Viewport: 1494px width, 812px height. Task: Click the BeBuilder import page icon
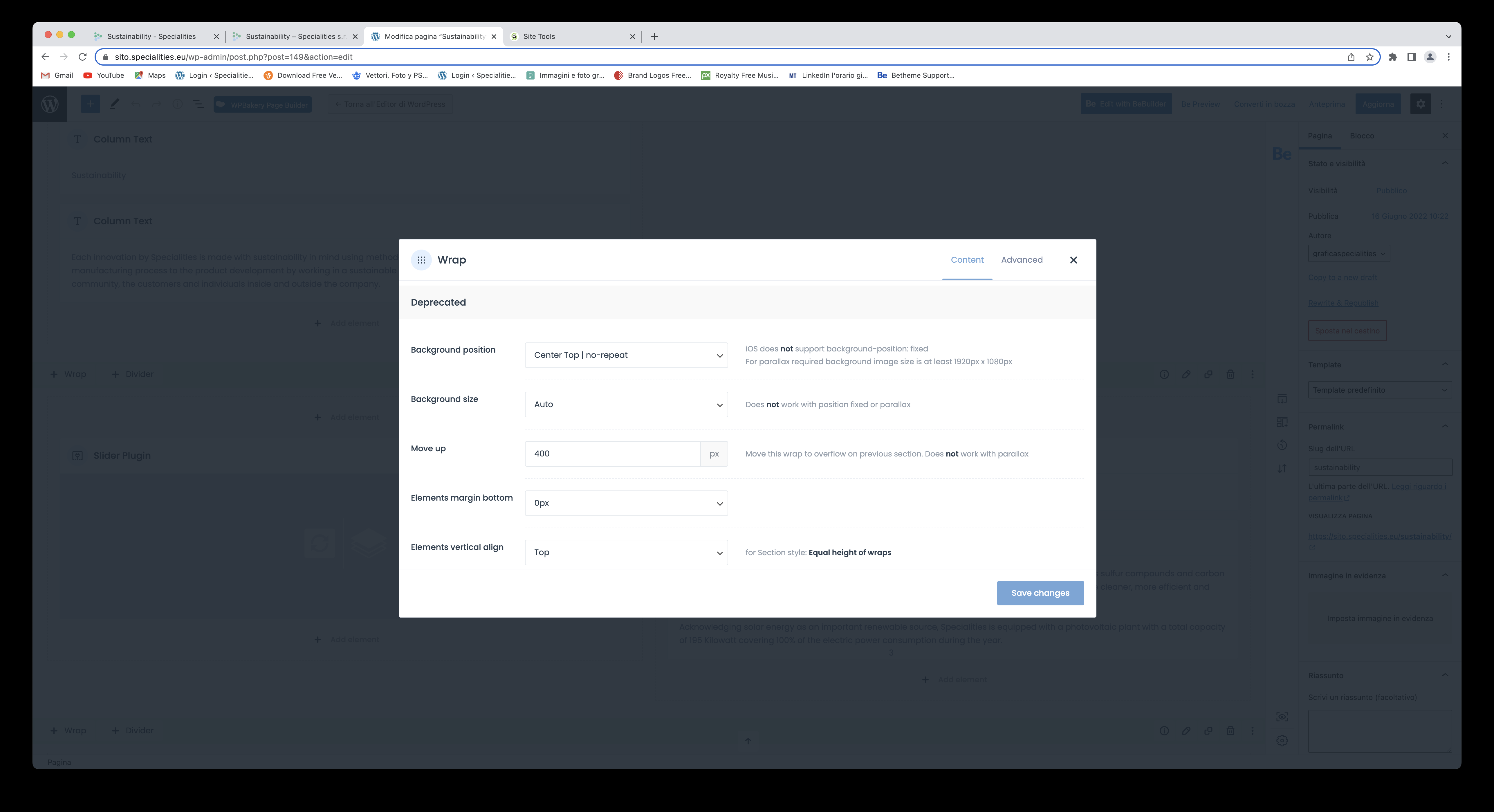[1282, 398]
